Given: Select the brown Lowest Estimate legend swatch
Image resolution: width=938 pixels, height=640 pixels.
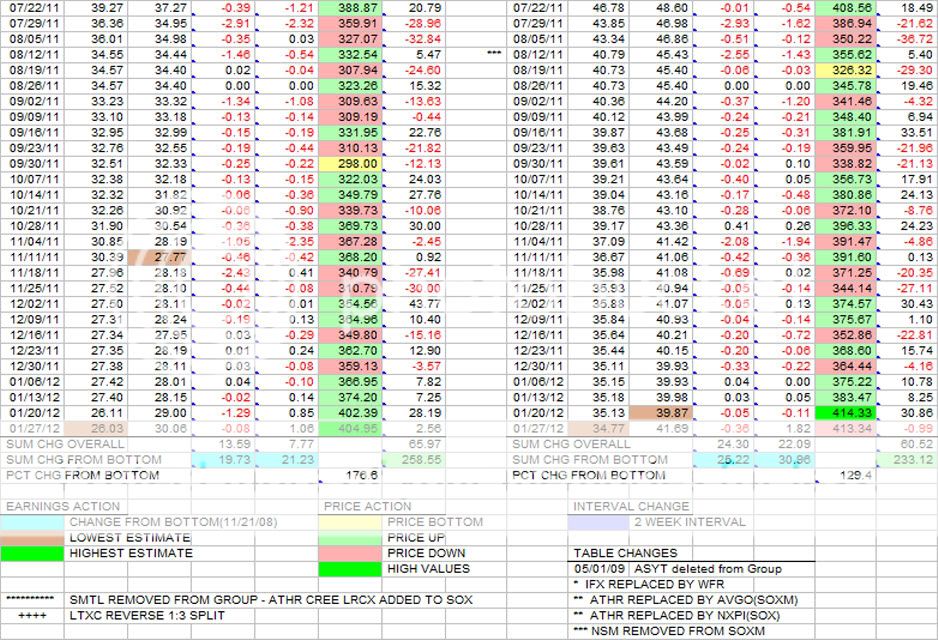Looking at the screenshot, I should tap(33, 537).
